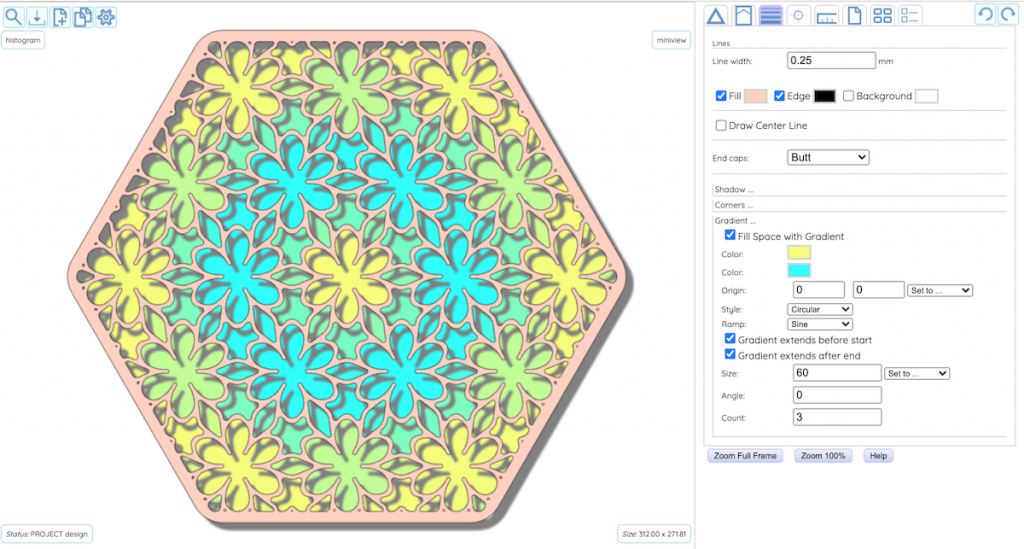Click the download arrow icon
The width and height of the screenshot is (1024, 549).
[x=37, y=17]
